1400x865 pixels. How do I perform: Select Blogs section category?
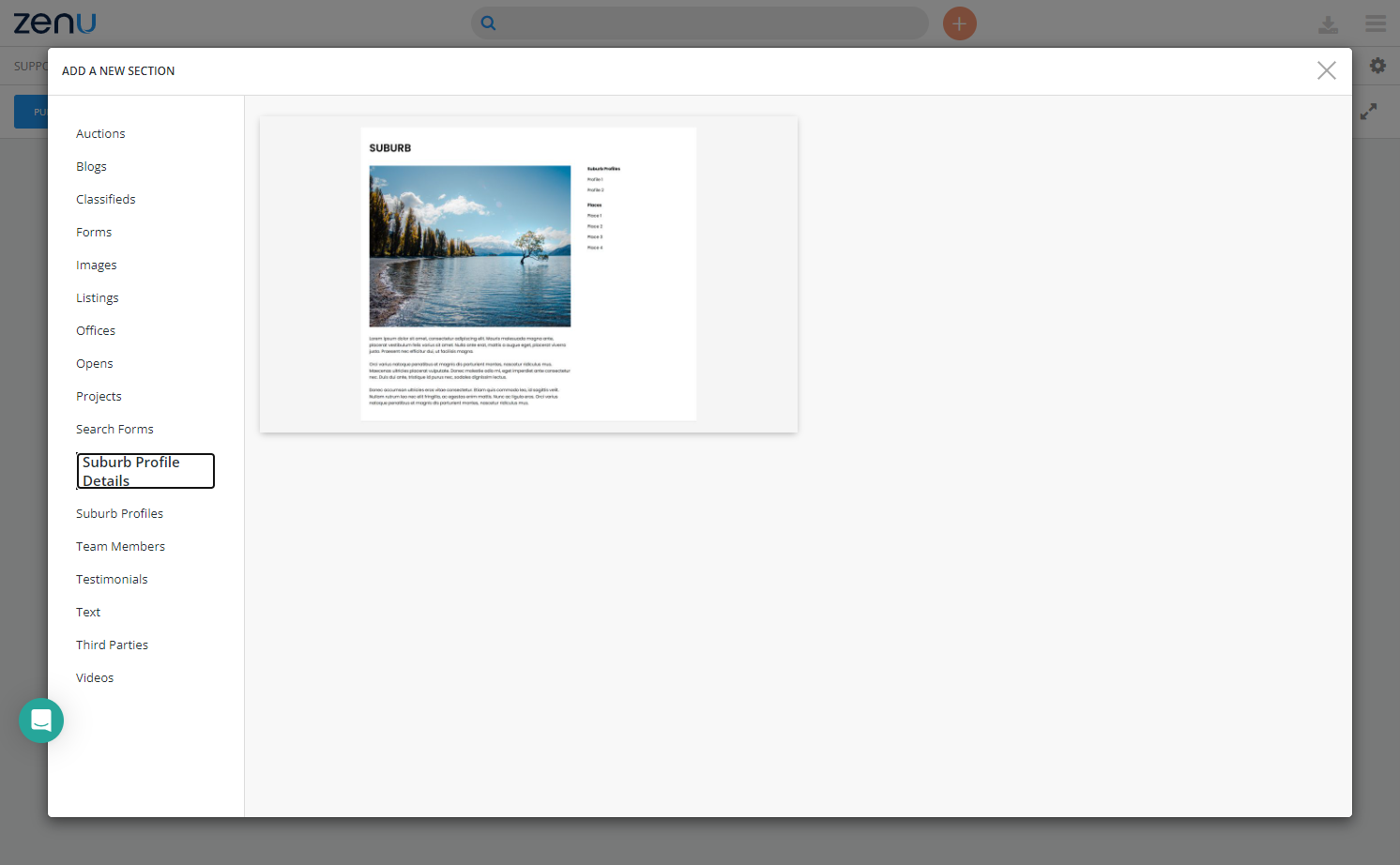[91, 167]
